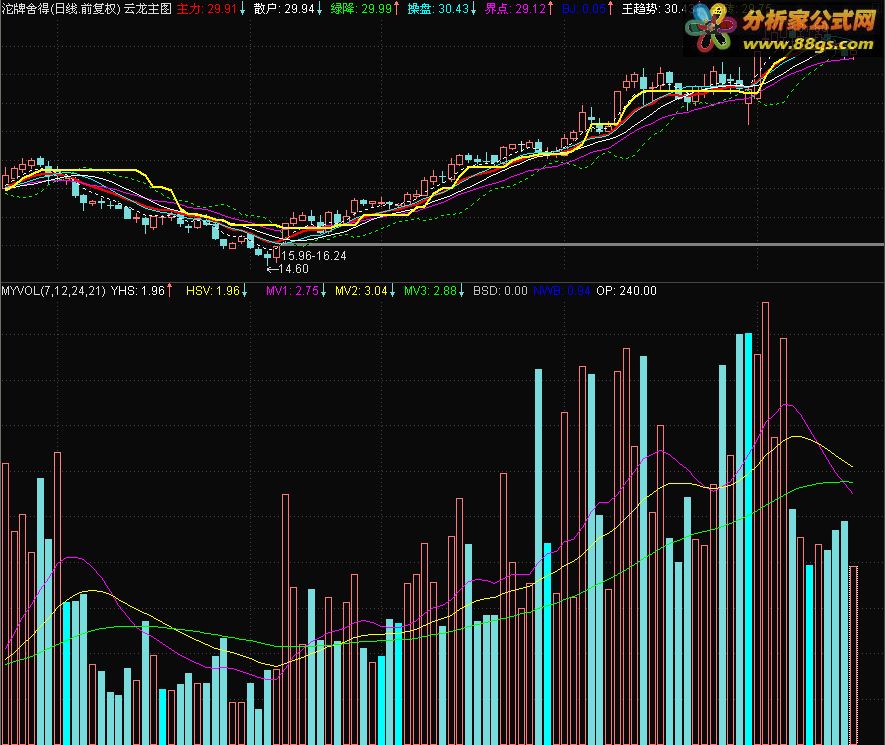Select the last dotted-outline volume bar
Viewport: 885px width, 745px height.
coord(853,655)
